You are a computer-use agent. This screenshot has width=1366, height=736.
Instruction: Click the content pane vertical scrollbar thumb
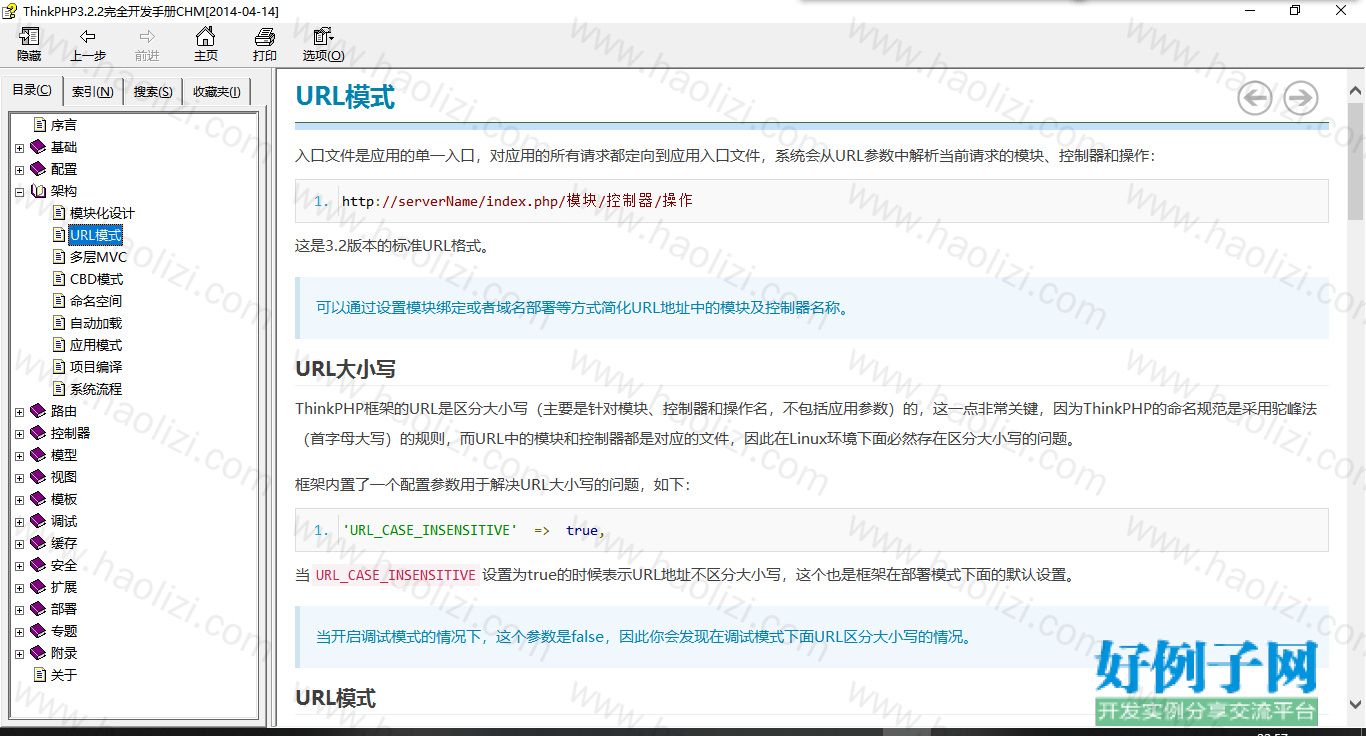click(x=1356, y=160)
